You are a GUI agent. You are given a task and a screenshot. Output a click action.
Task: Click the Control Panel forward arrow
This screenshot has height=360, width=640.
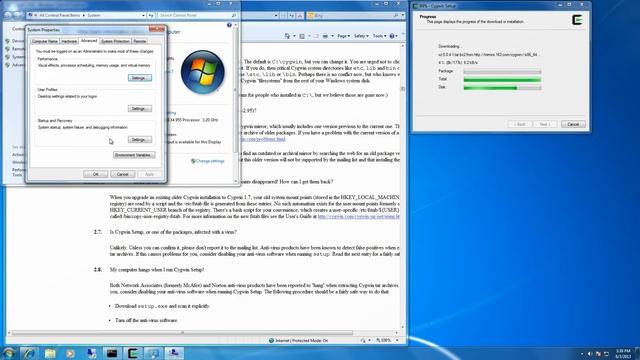pos(18,15)
